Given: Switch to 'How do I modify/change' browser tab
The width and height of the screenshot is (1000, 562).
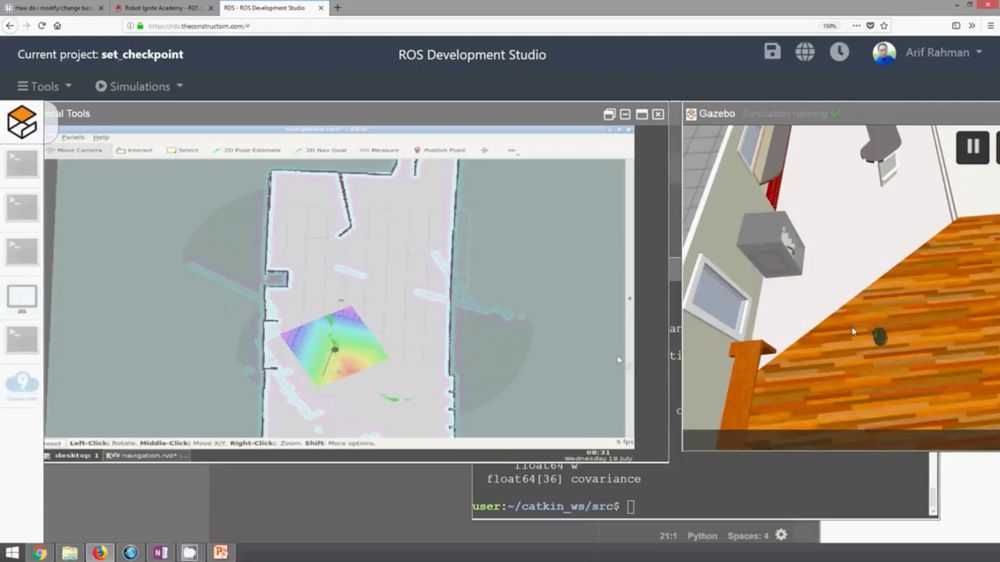Looking at the screenshot, I should tap(54, 8).
